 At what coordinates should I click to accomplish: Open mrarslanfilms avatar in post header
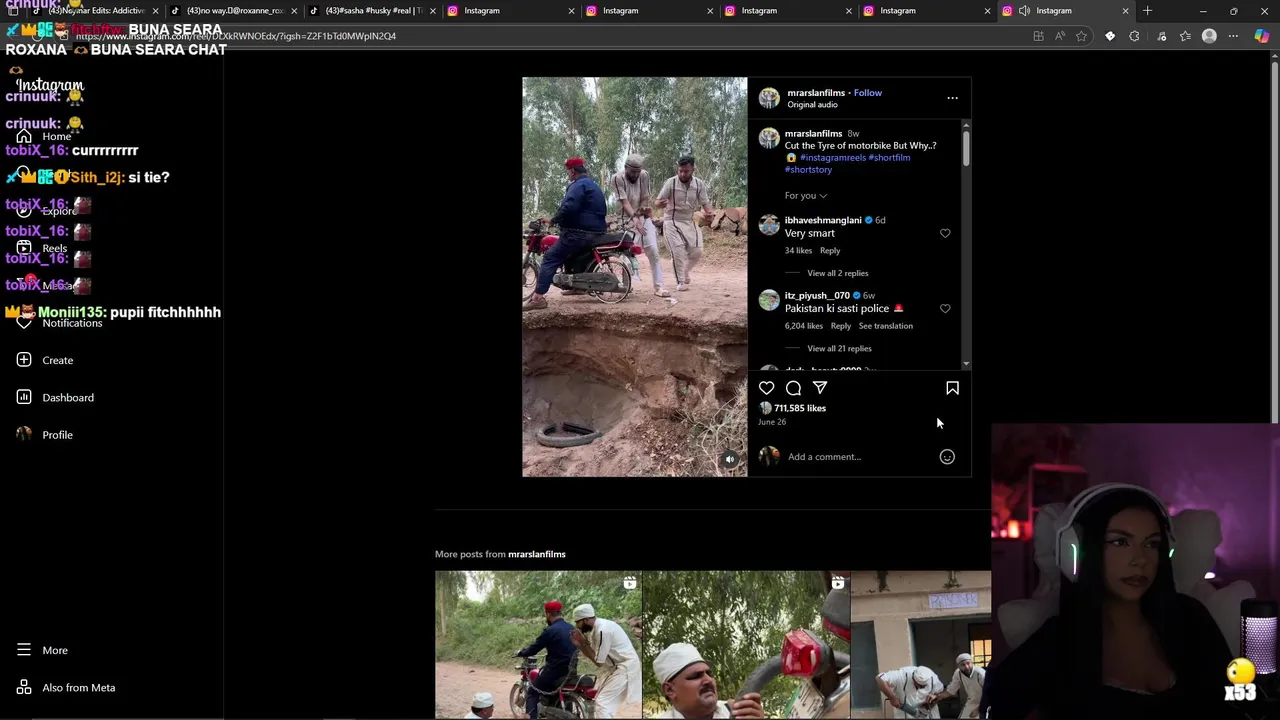pyautogui.click(x=768, y=98)
